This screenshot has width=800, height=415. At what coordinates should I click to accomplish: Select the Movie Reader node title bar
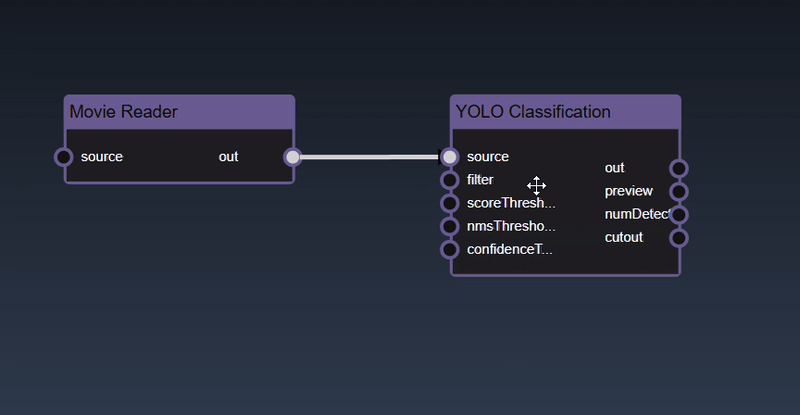click(179, 112)
